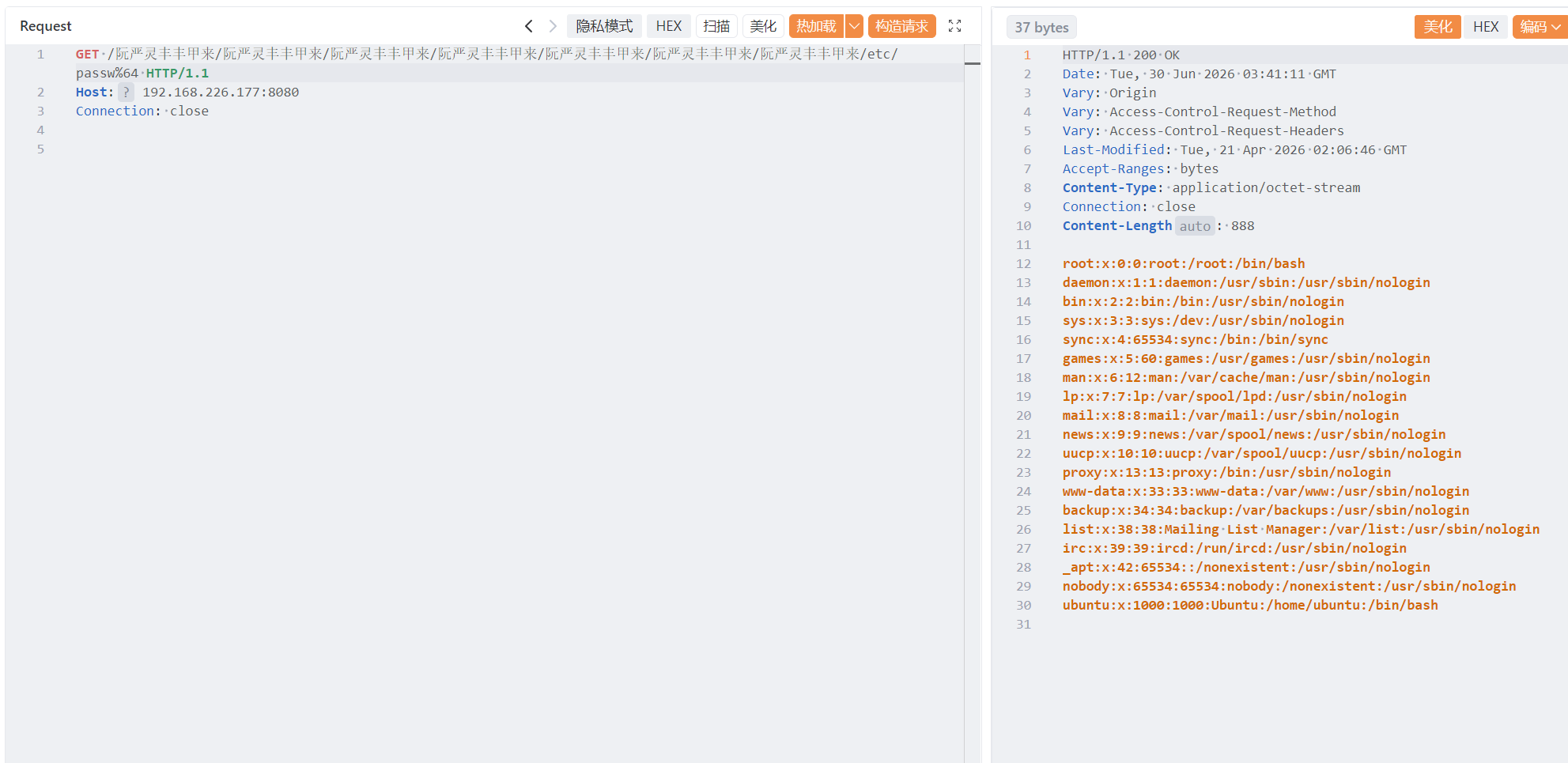Go to the next request arrow
The width and height of the screenshot is (1568, 763).
(553, 26)
